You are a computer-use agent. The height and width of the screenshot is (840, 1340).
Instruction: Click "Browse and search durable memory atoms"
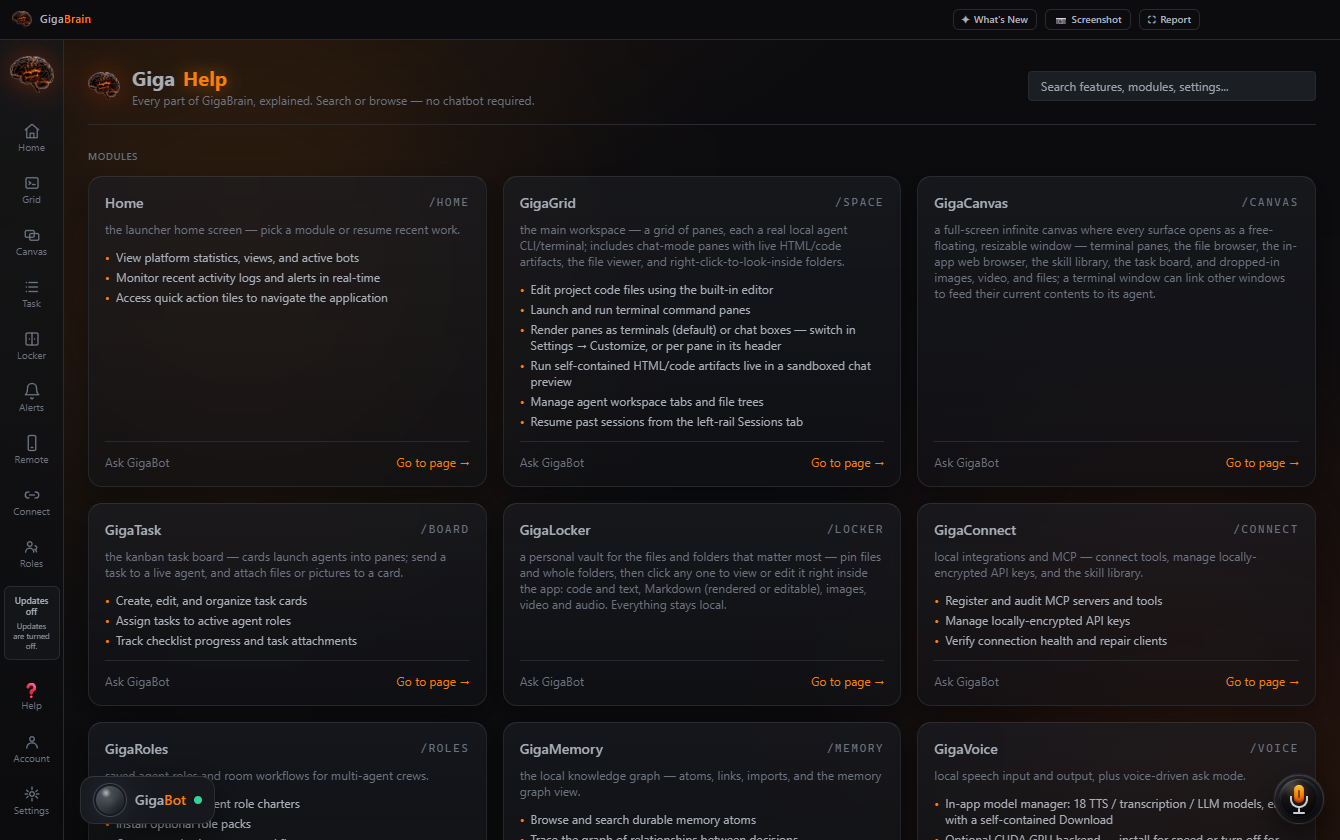[x=643, y=820]
